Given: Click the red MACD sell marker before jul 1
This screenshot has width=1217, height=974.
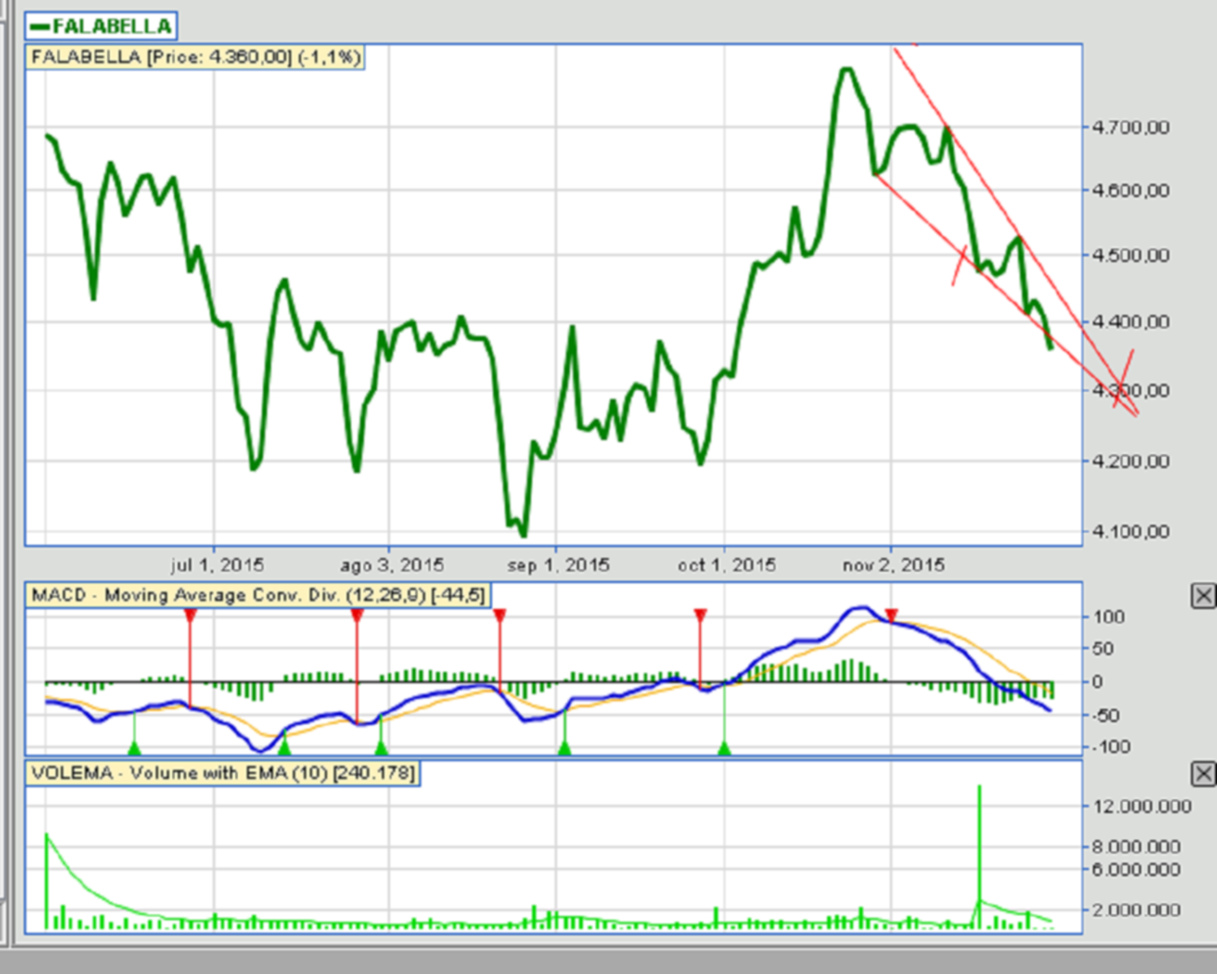Looking at the screenshot, I should (x=190, y=616).
